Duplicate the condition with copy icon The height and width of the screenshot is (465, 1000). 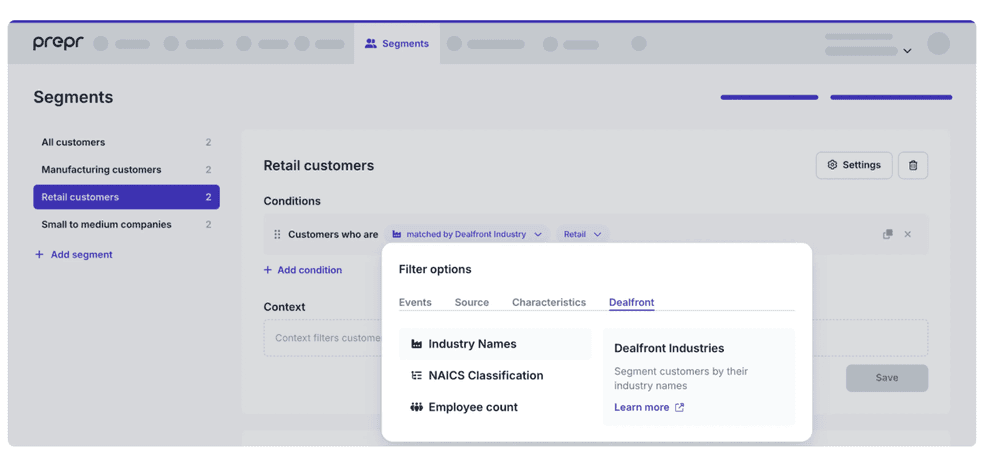click(887, 235)
